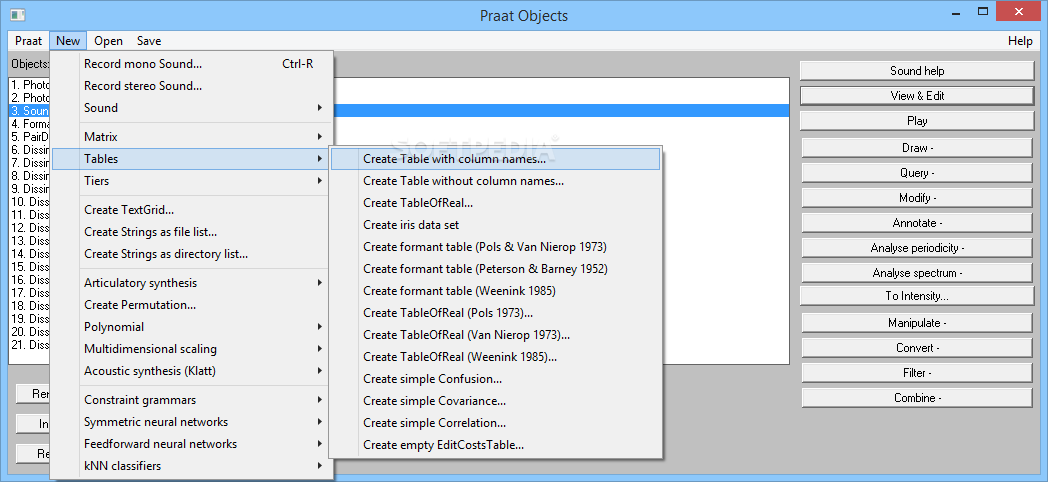Choose Create Table without column names...
1048x482 pixels.
coord(495,181)
